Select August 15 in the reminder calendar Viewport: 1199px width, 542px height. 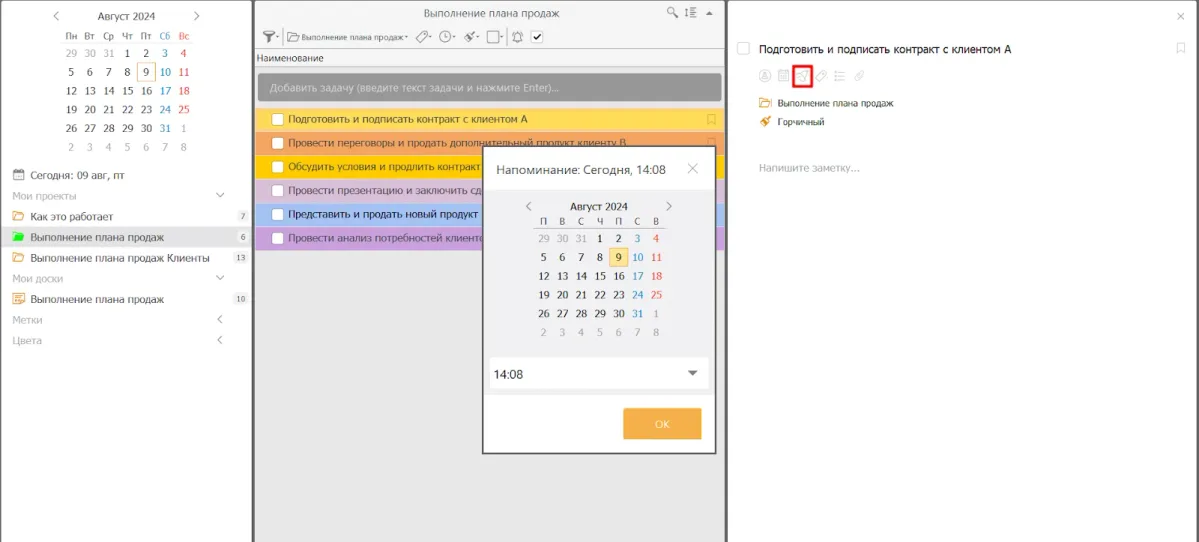click(x=600, y=276)
